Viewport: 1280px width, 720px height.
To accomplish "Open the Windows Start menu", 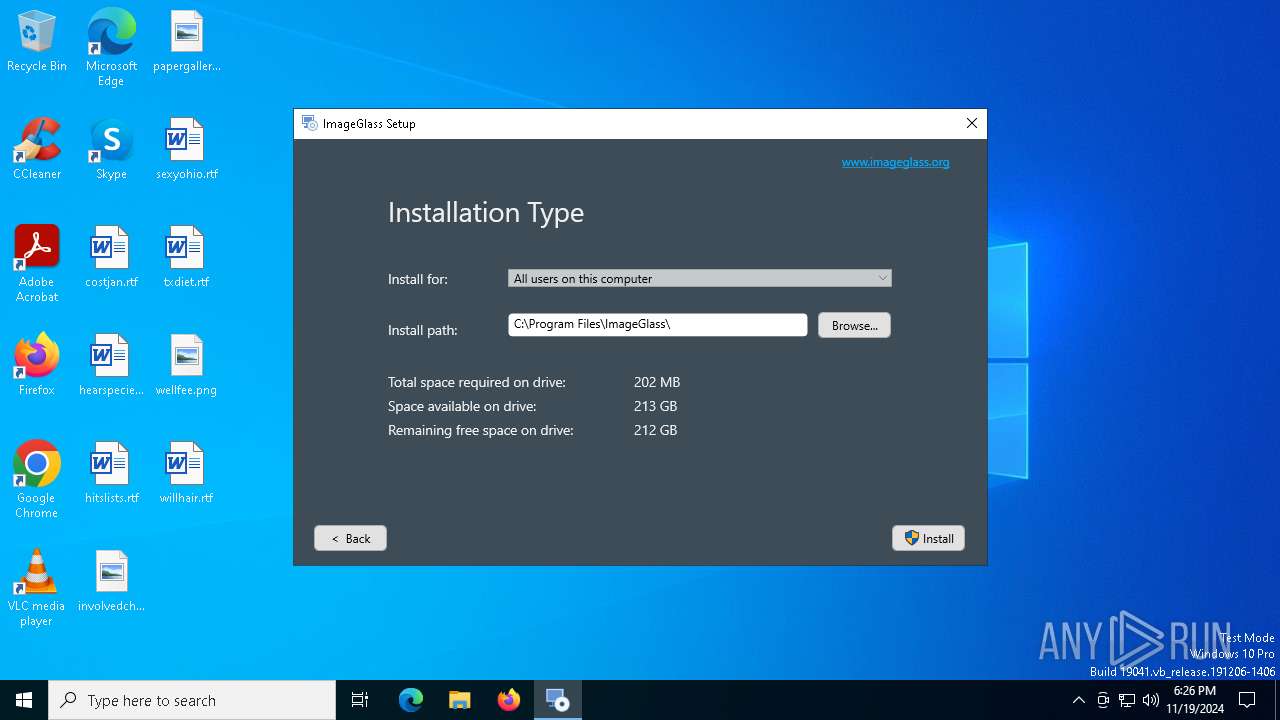I will (x=24, y=700).
